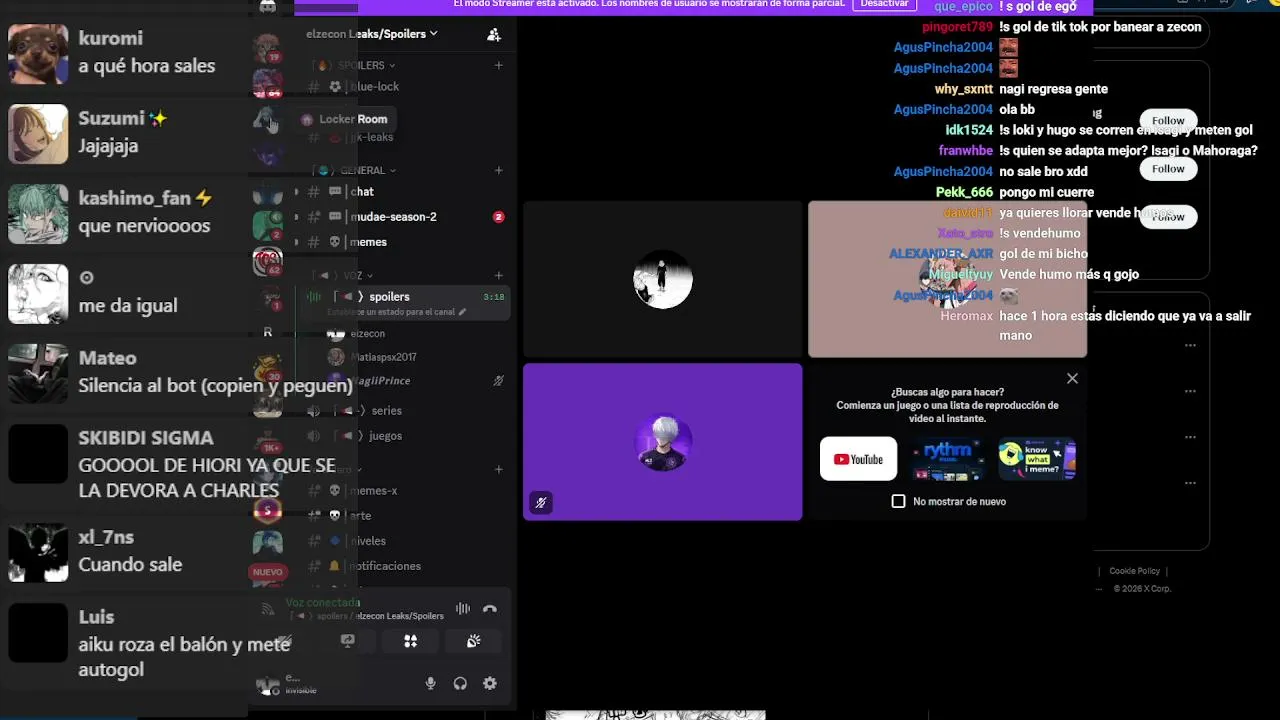Click Desactivar in the Streamer mode banner

884,5
